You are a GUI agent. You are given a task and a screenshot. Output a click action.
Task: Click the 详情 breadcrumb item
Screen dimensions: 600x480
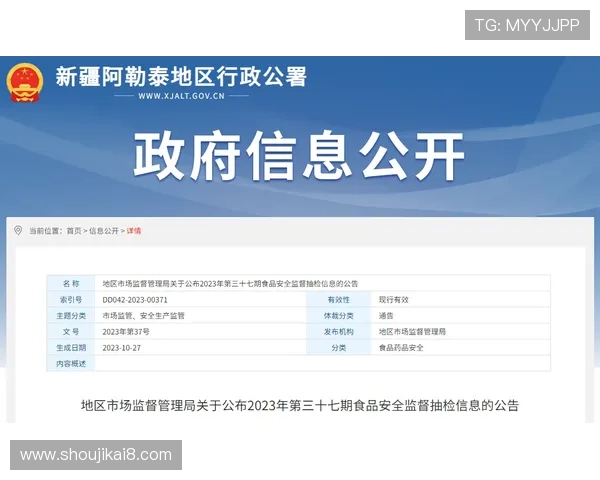[134, 231]
